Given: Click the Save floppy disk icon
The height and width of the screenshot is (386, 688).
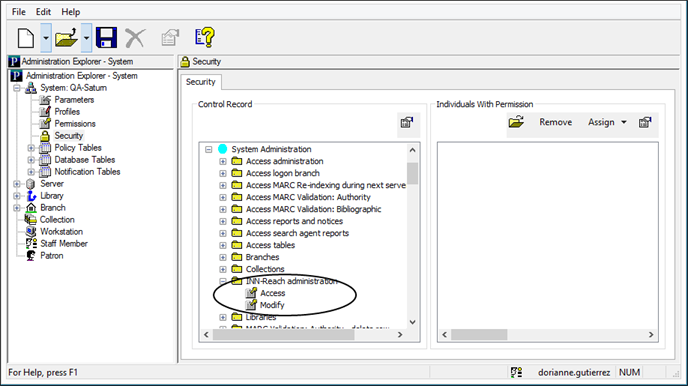Looking at the screenshot, I should coord(106,38).
